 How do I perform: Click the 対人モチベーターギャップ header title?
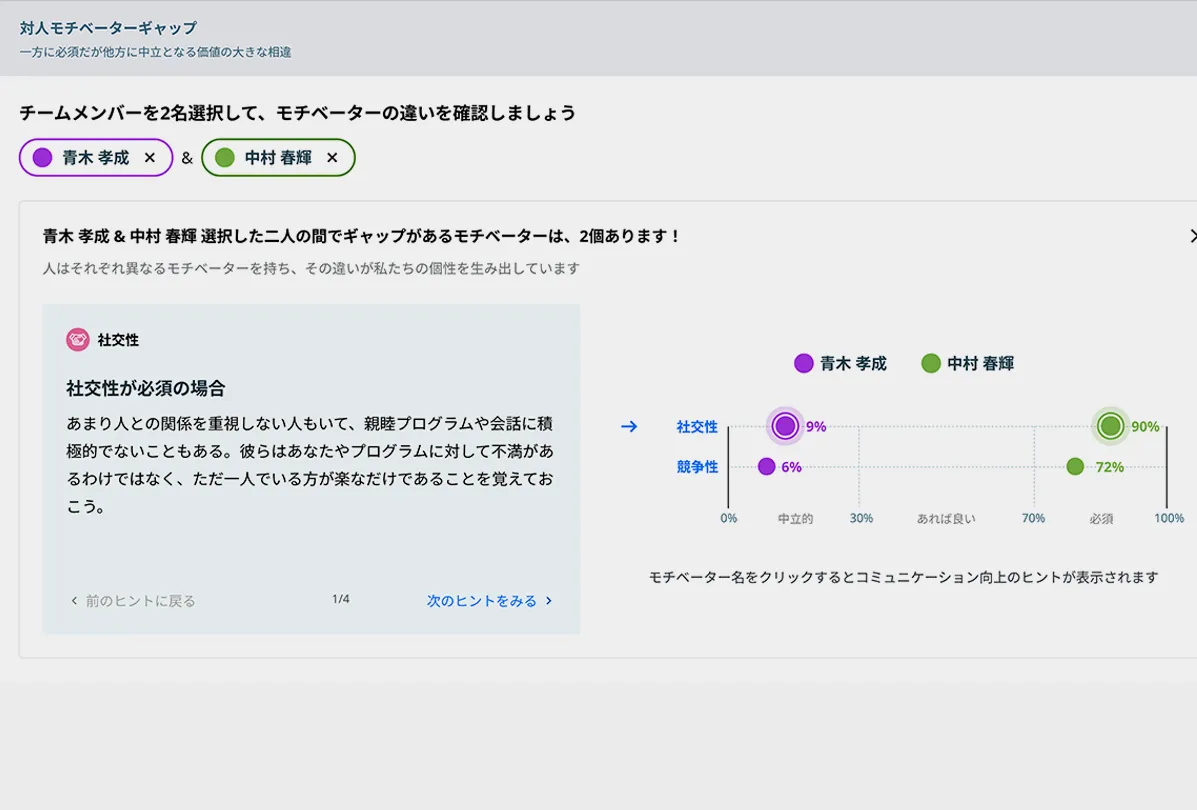[104, 29]
